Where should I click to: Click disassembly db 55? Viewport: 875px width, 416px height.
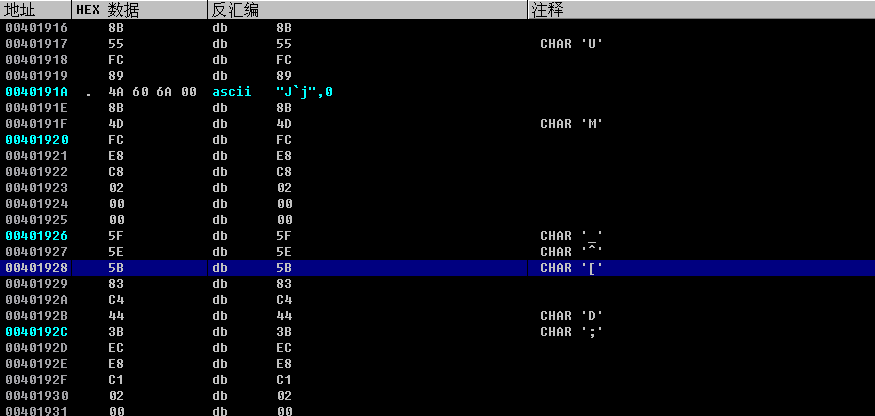pos(252,44)
